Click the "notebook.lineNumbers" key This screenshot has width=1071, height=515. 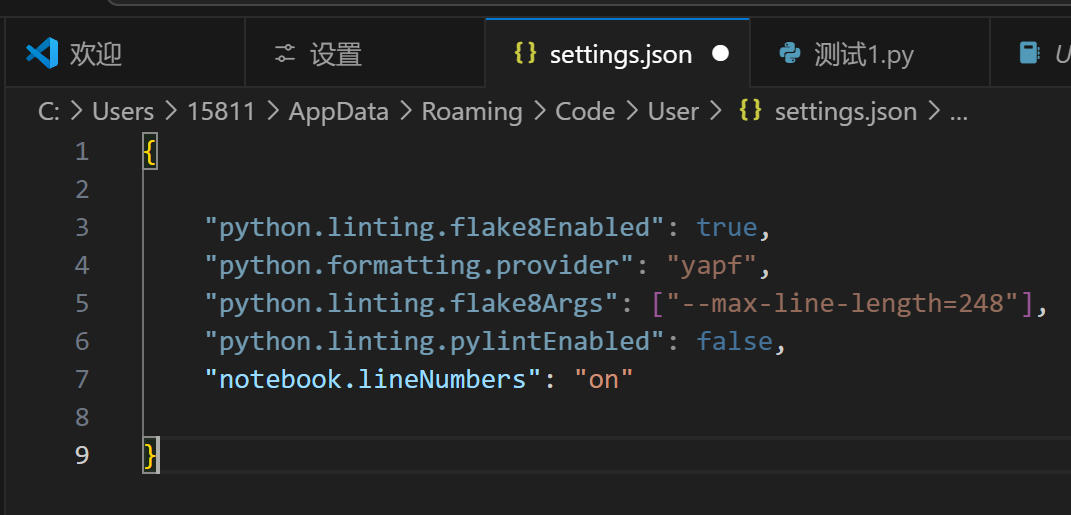[374, 379]
